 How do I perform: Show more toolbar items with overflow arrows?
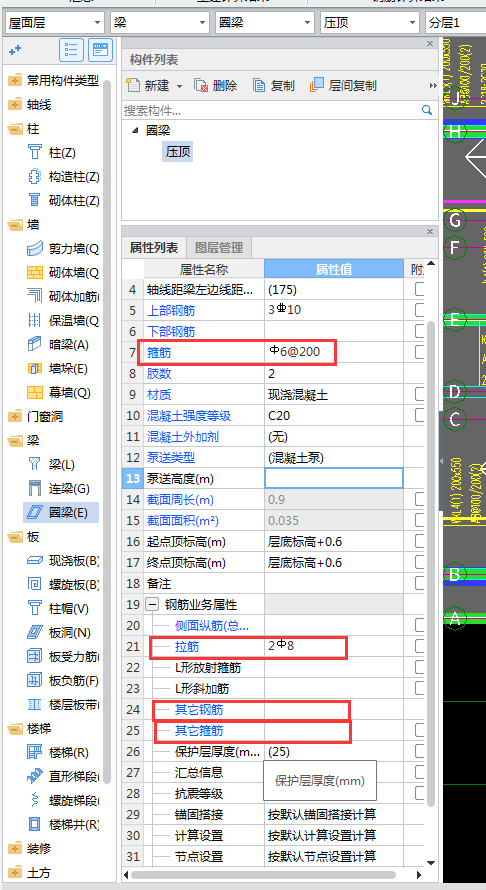[x=433, y=86]
